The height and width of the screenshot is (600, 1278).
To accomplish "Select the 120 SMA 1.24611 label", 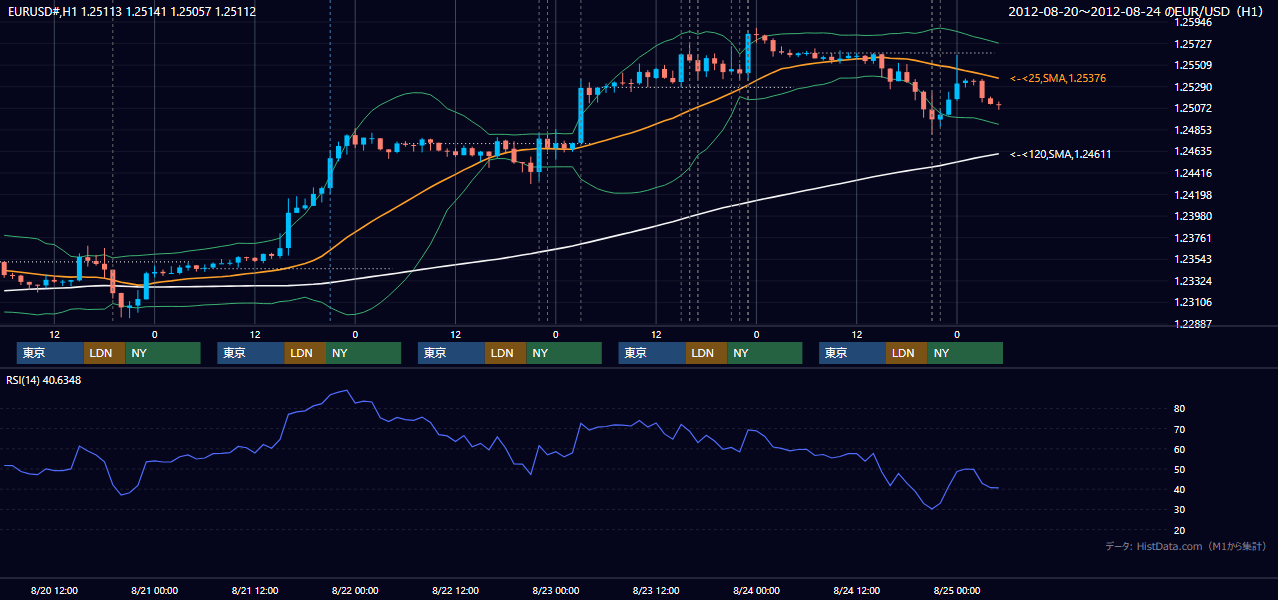I will [1060, 154].
